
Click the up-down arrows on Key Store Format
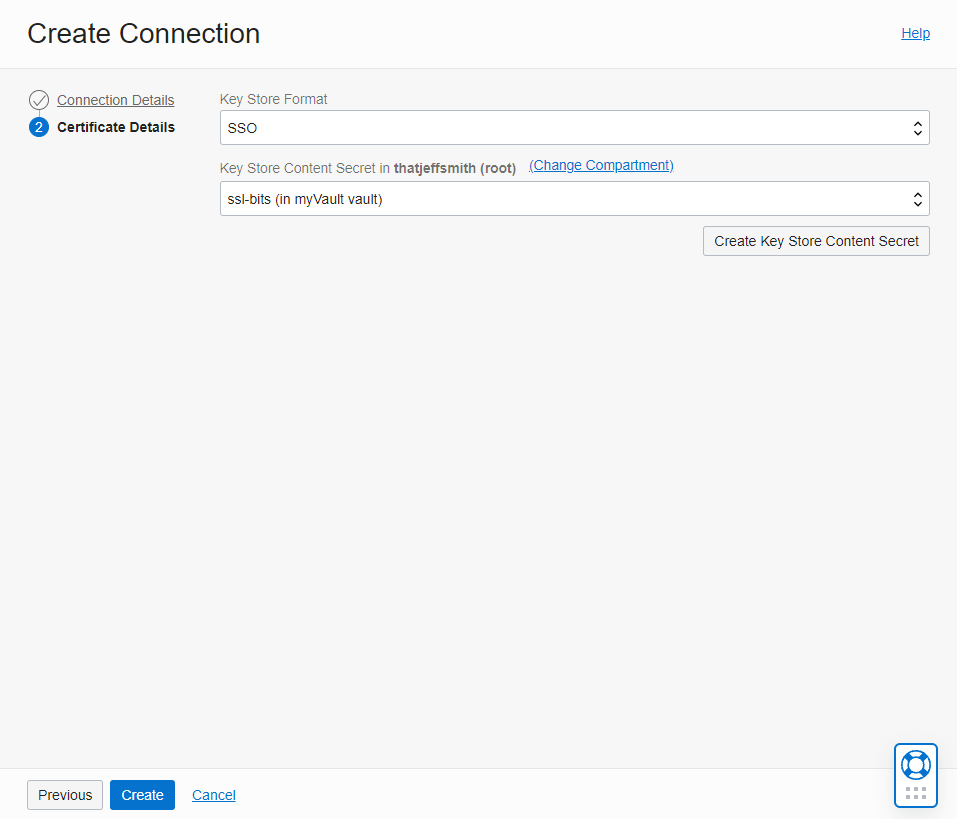point(917,128)
